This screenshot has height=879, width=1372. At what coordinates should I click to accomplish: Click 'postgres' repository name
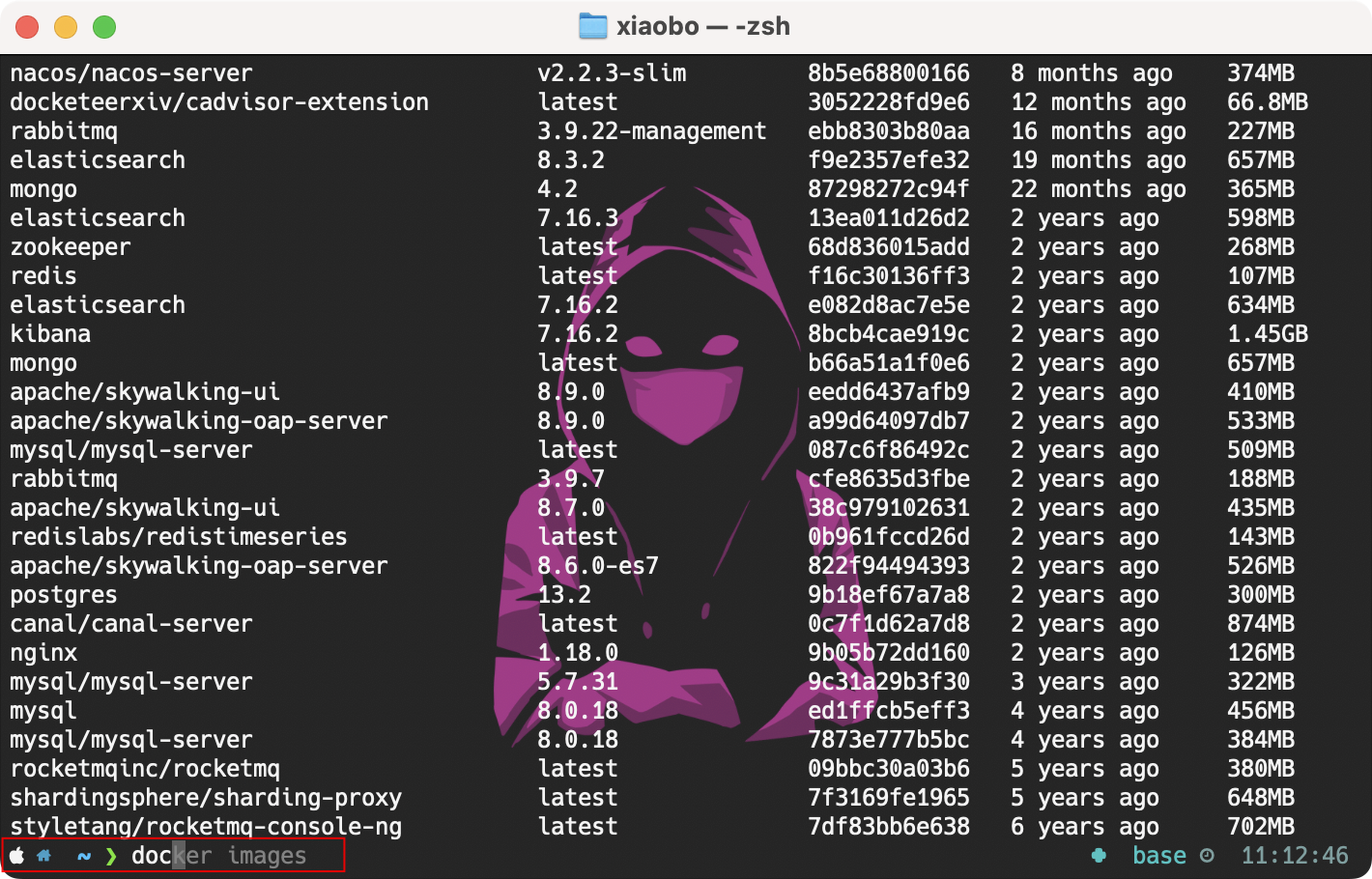(64, 595)
